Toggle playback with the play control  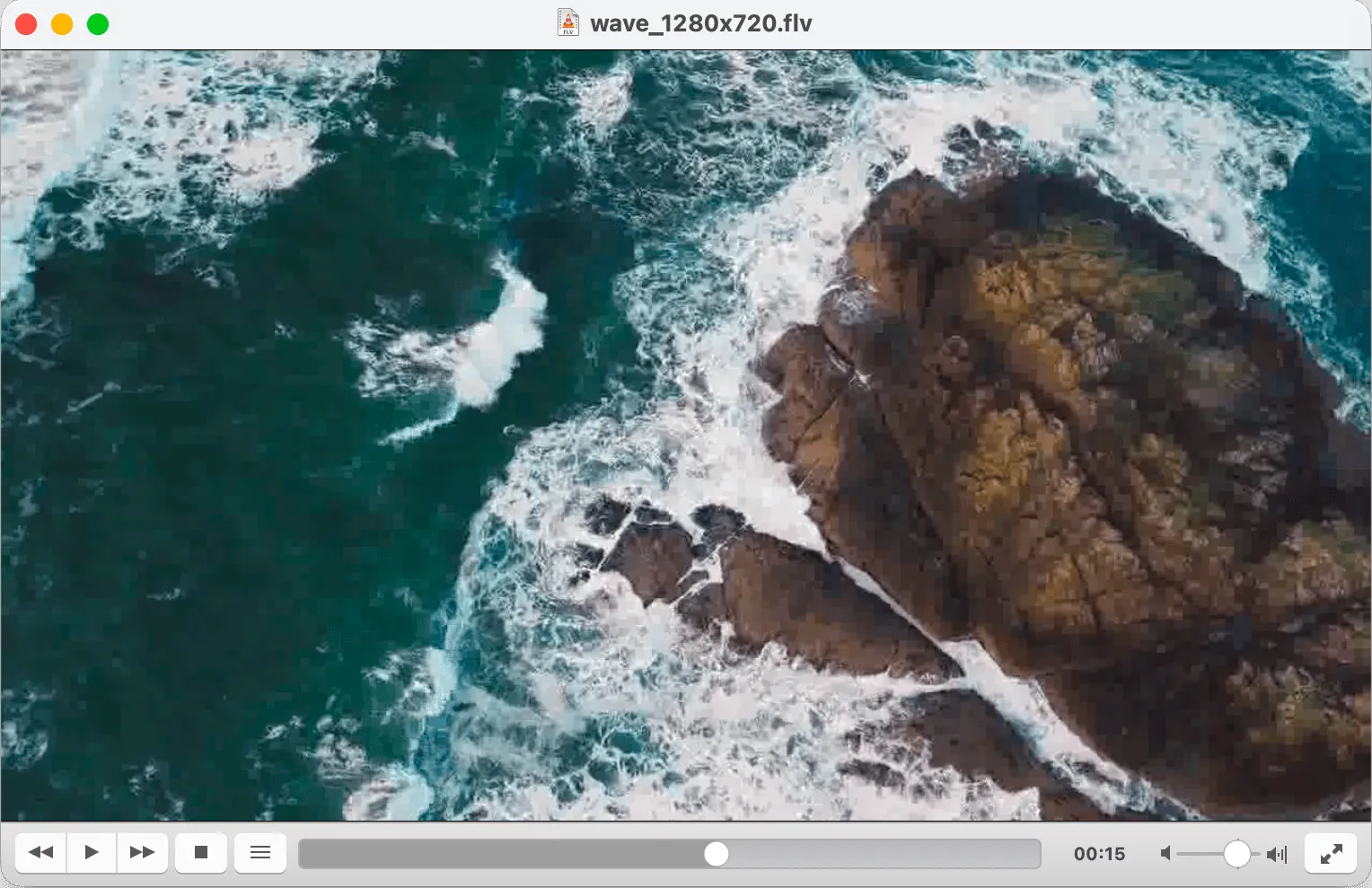[92, 853]
